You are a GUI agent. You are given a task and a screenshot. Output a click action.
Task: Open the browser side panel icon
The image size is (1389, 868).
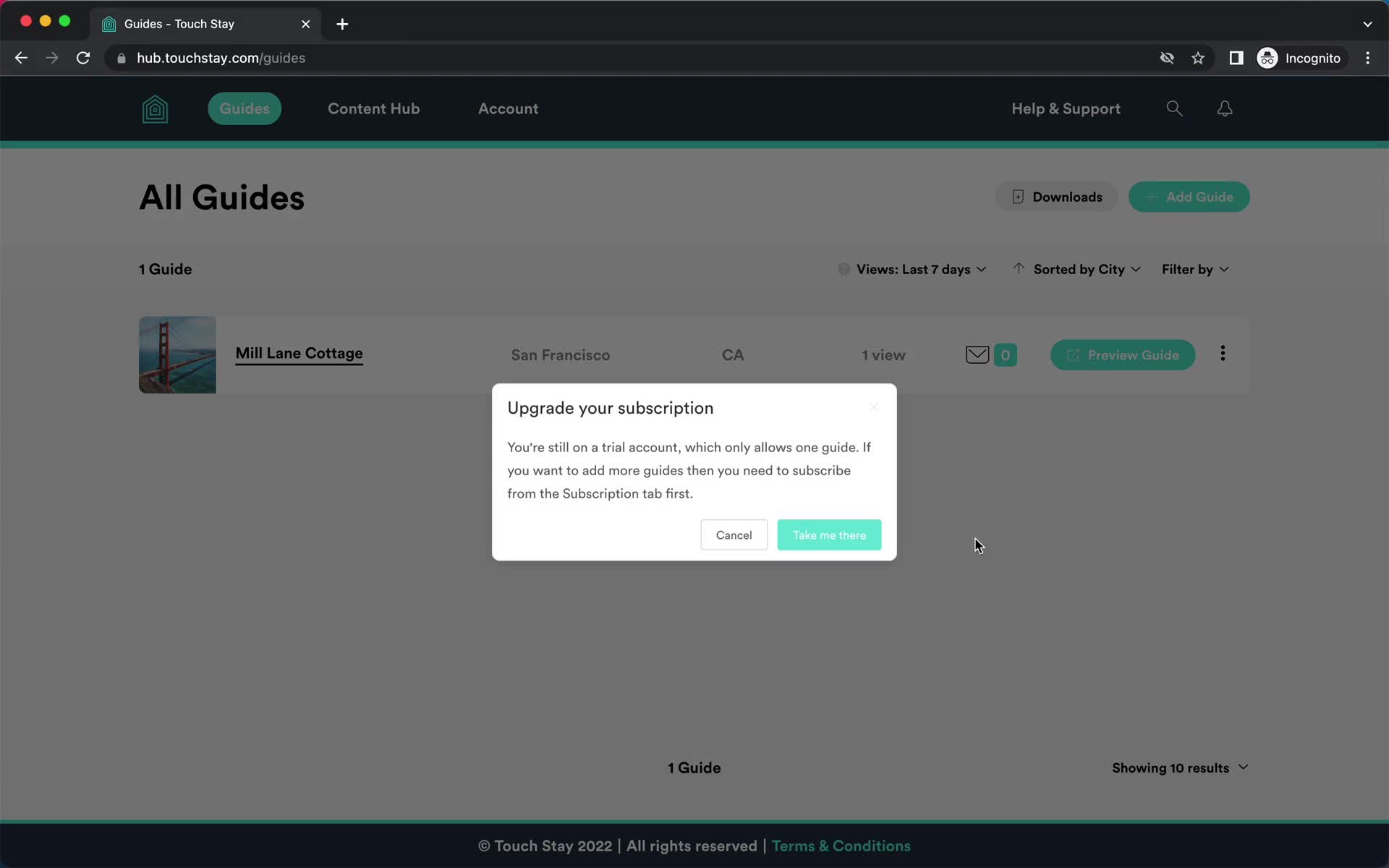[1236, 58]
